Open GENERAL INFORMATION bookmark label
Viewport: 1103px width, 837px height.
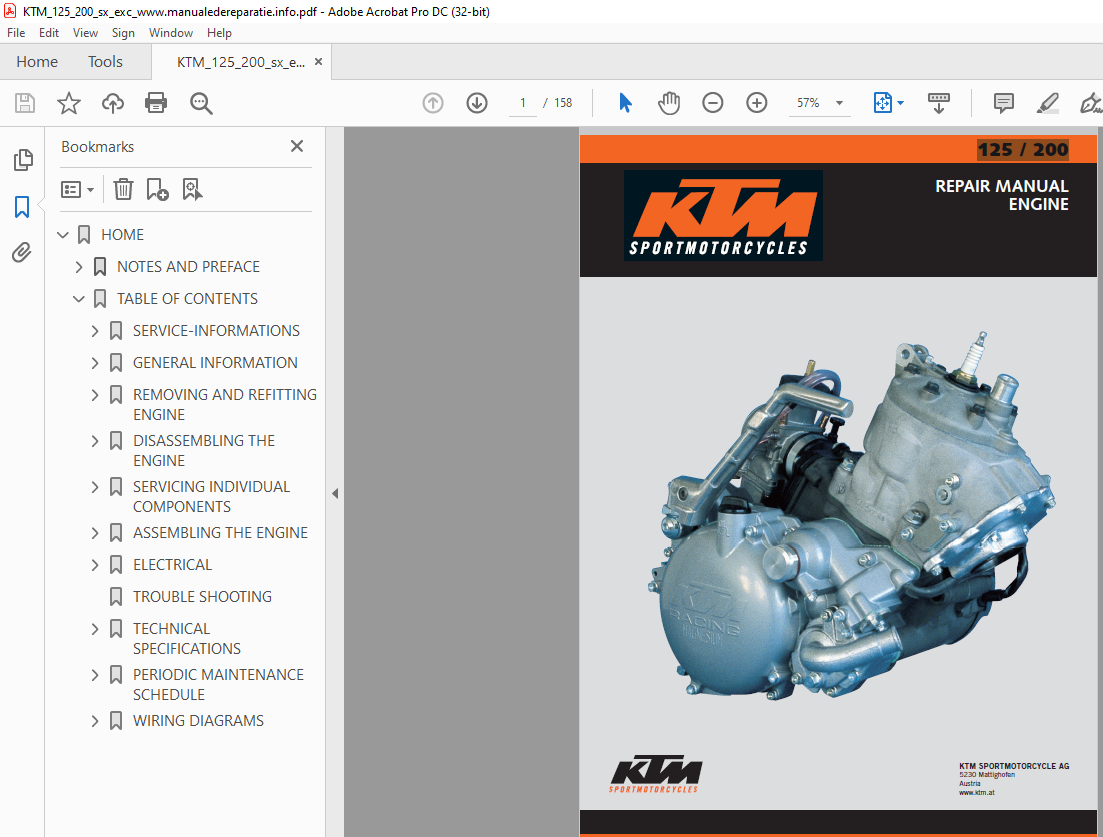click(215, 363)
